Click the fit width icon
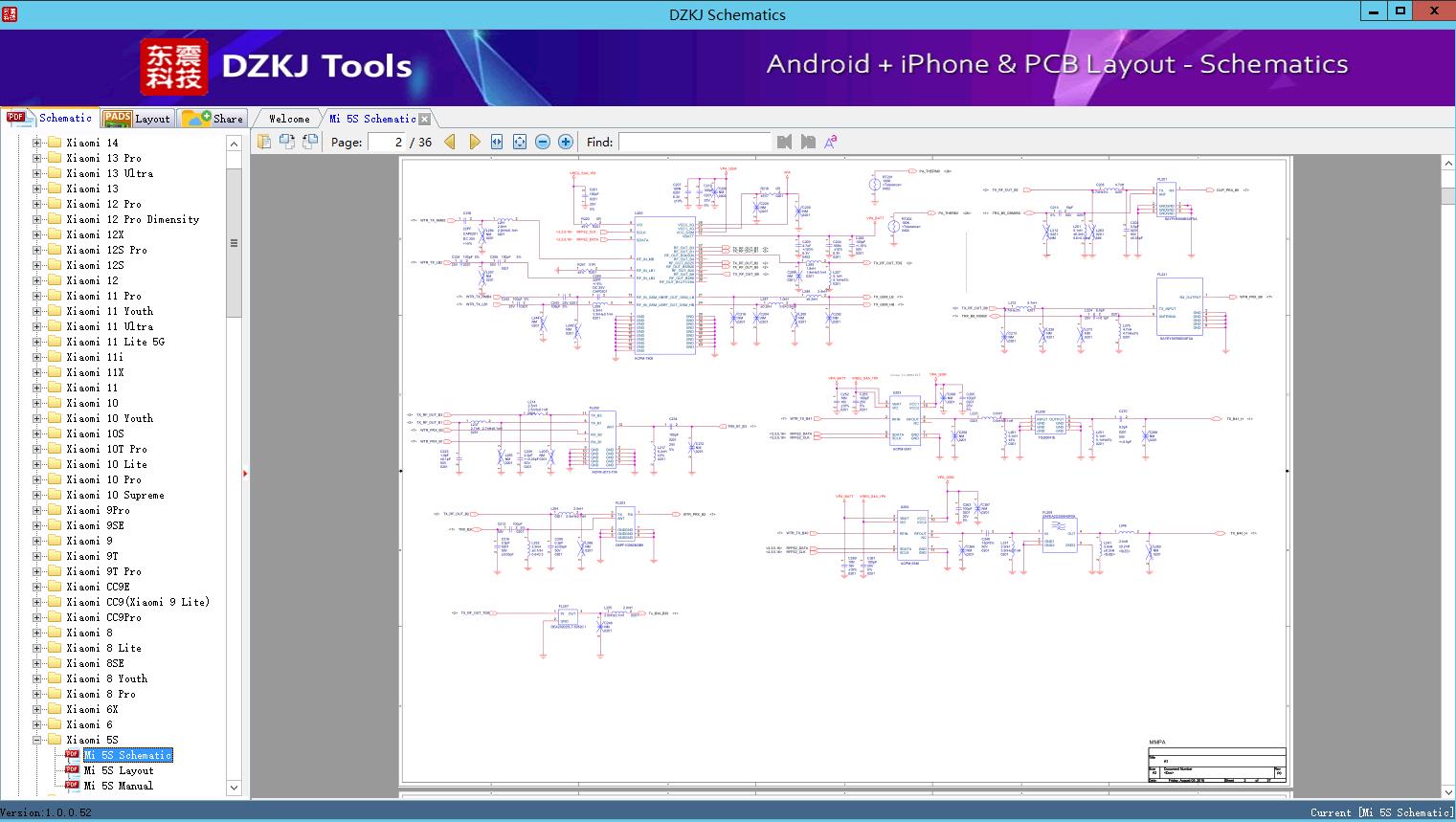Screen dimensions: 1456x822 coord(497,142)
